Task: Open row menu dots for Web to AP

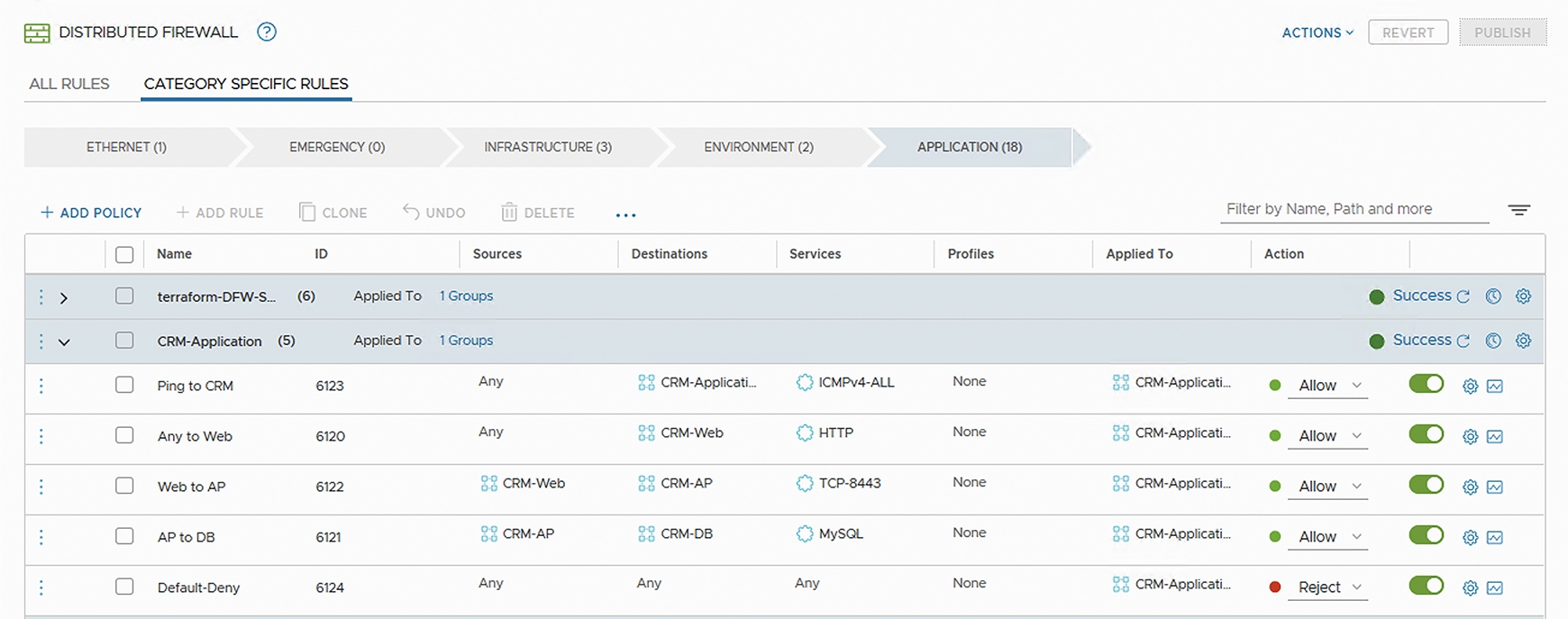Action: pos(41,487)
